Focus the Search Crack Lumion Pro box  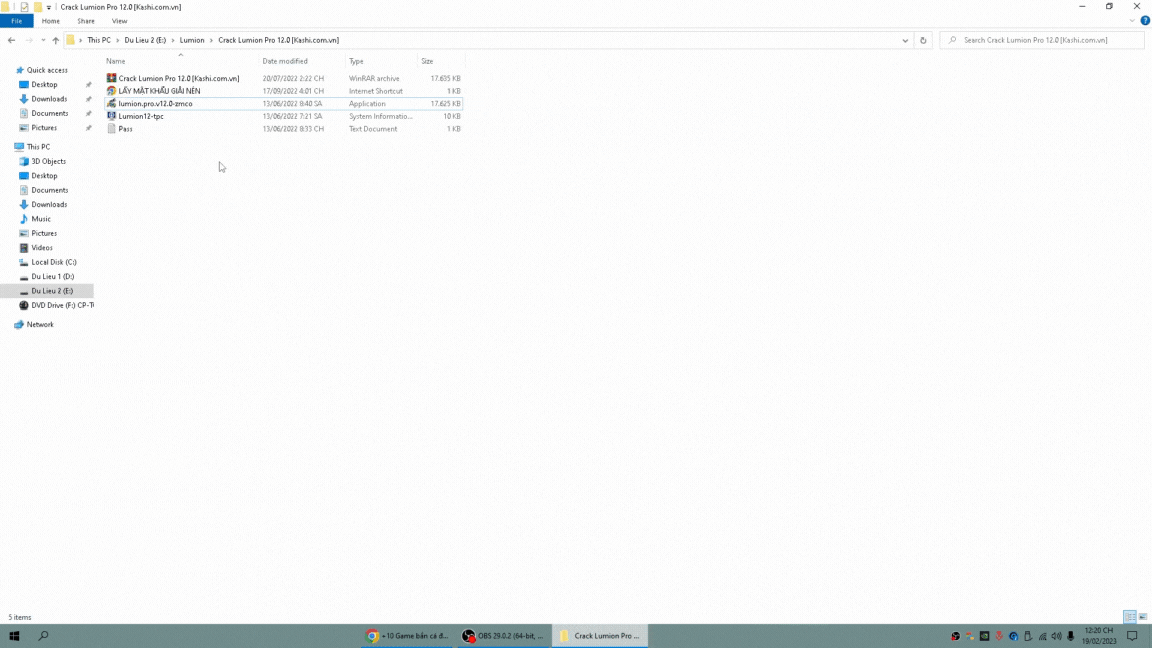1042,40
